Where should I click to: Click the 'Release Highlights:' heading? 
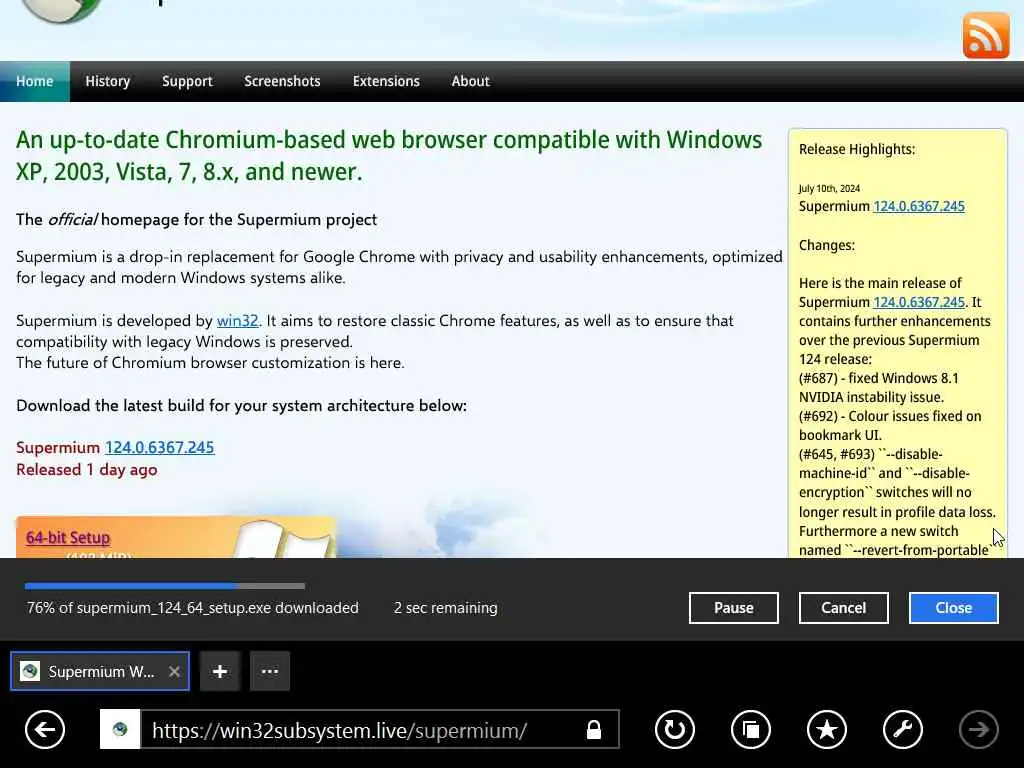(x=857, y=150)
